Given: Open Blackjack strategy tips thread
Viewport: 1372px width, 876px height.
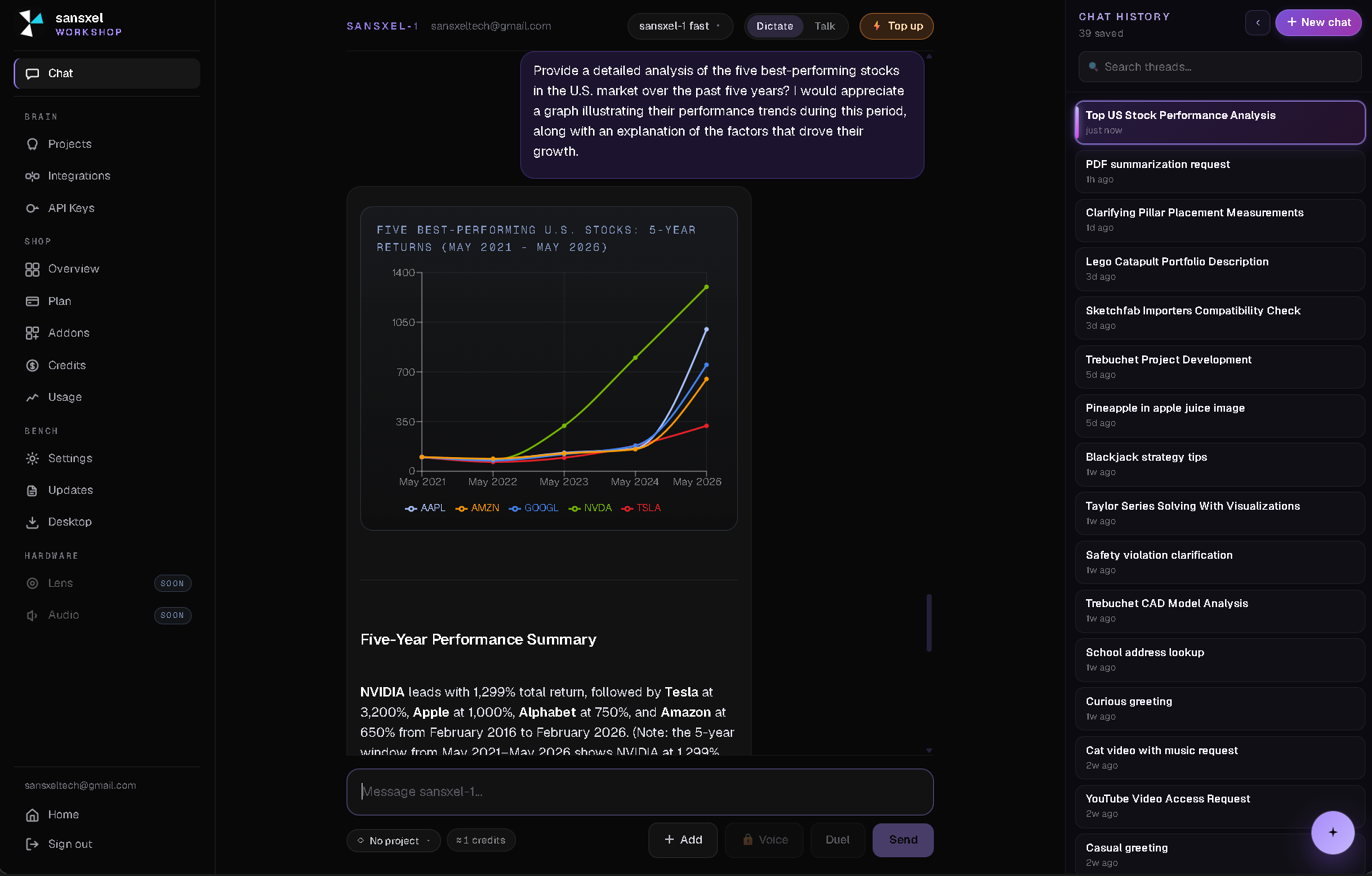Looking at the screenshot, I should pos(1220,464).
